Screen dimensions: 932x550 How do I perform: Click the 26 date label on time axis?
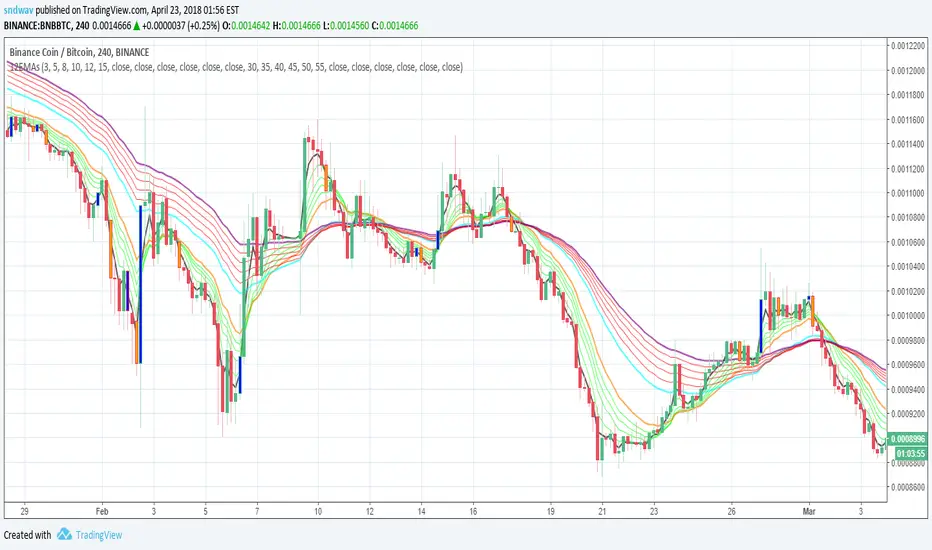[731, 511]
